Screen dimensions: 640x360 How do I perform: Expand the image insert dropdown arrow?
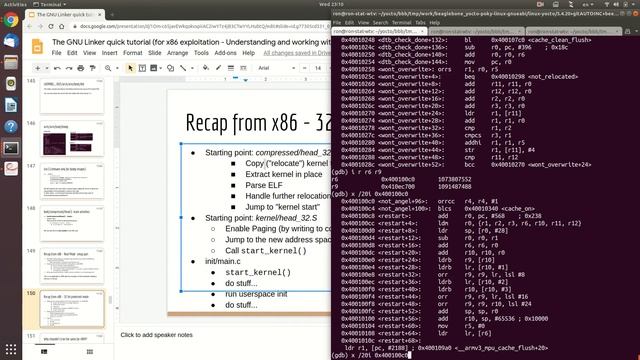(x=160, y=68)
